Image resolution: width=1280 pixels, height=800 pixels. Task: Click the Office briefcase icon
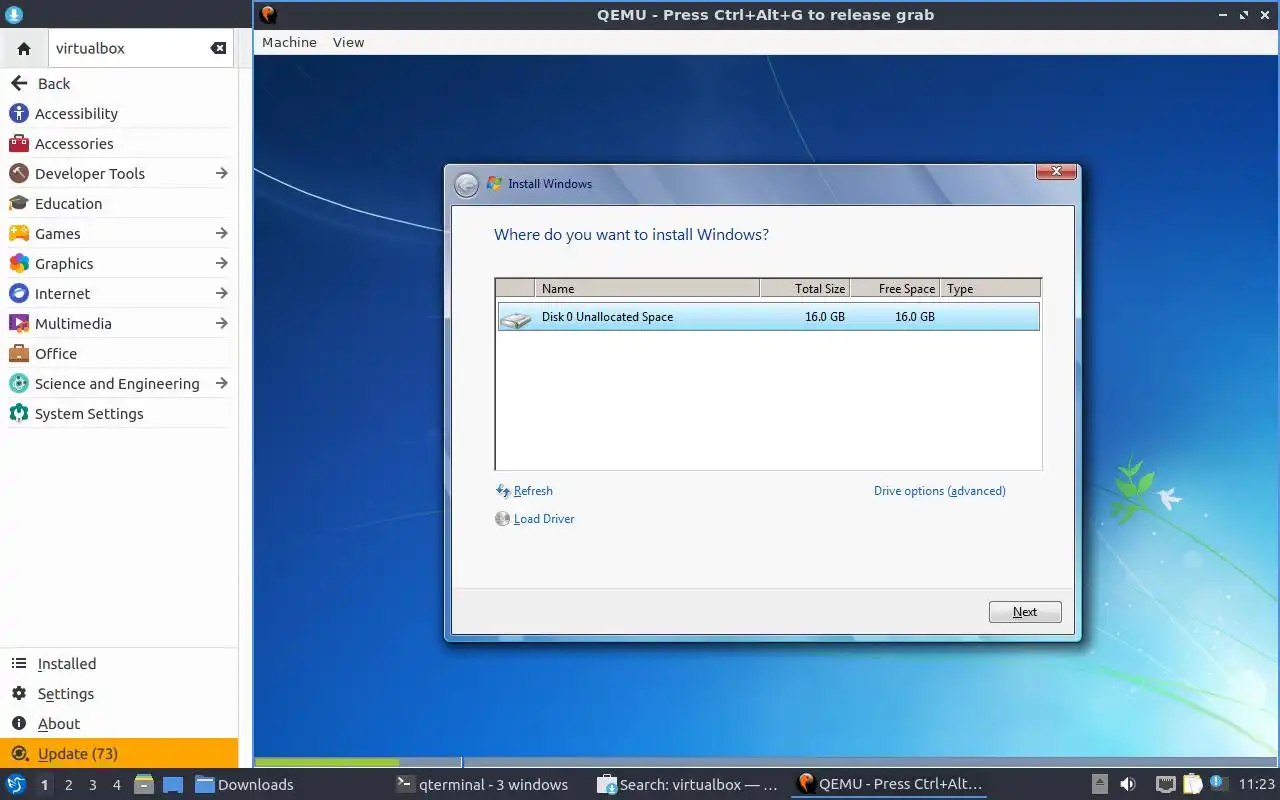click(x=18, y=354)
